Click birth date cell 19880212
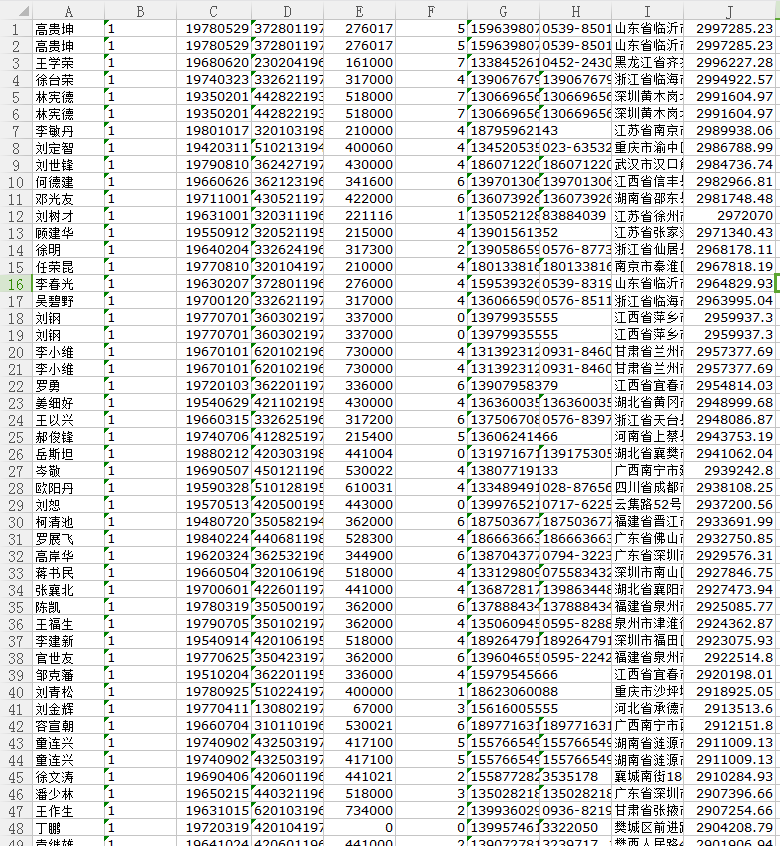Screen dimensions: 780x846 pyautogui.click(x=214, y=454)
